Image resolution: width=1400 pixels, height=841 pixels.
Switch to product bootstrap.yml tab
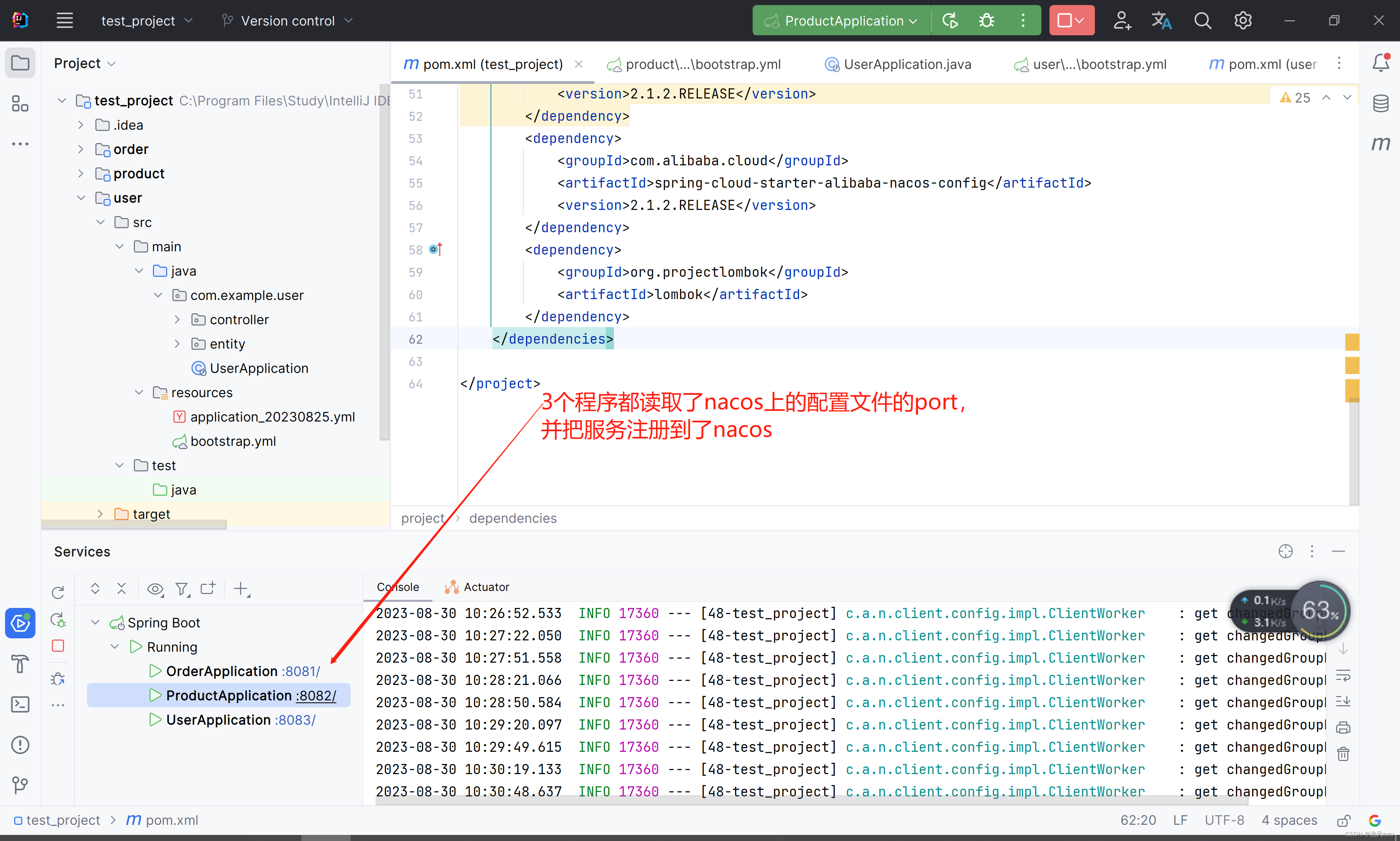(x=694, y=64)
